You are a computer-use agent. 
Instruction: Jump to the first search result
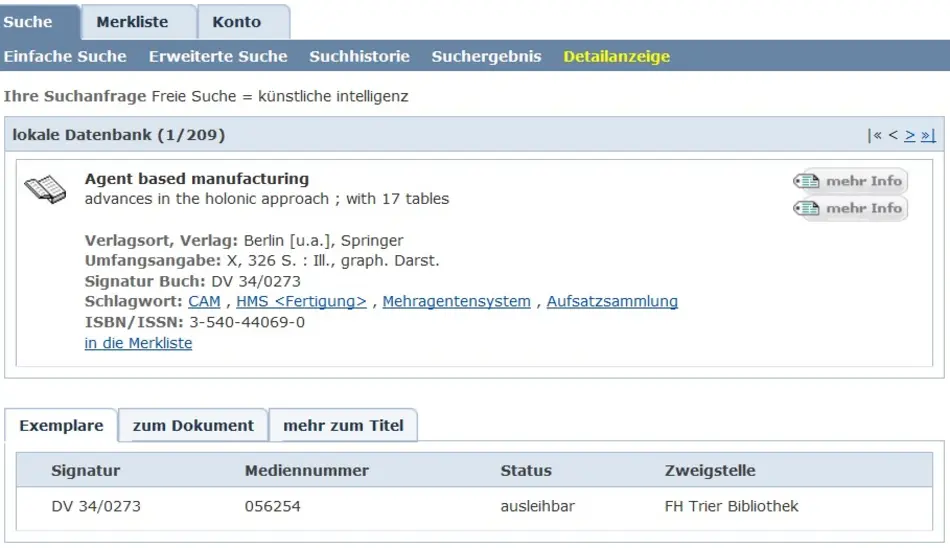coord(874,135)
